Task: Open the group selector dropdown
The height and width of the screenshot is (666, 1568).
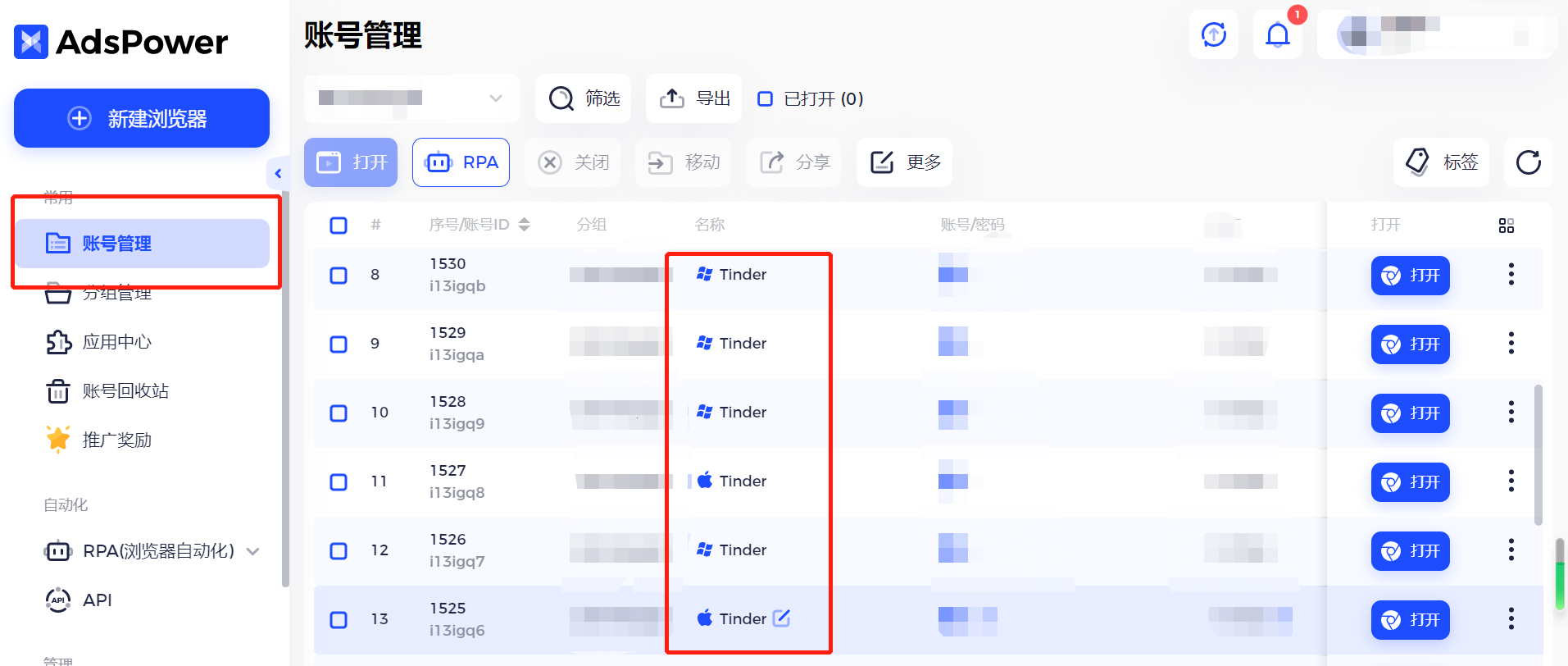Action: point(411,98)
